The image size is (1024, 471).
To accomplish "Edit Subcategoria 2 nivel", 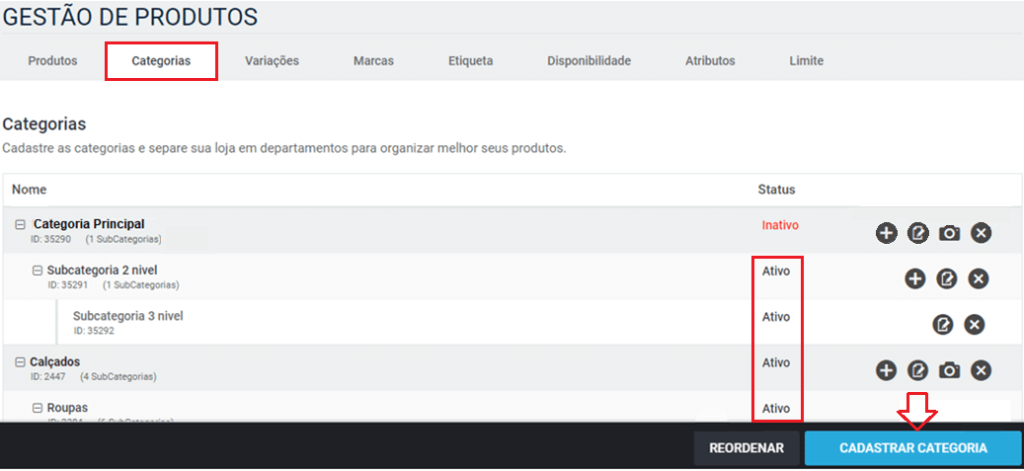I will click(946, 279).
